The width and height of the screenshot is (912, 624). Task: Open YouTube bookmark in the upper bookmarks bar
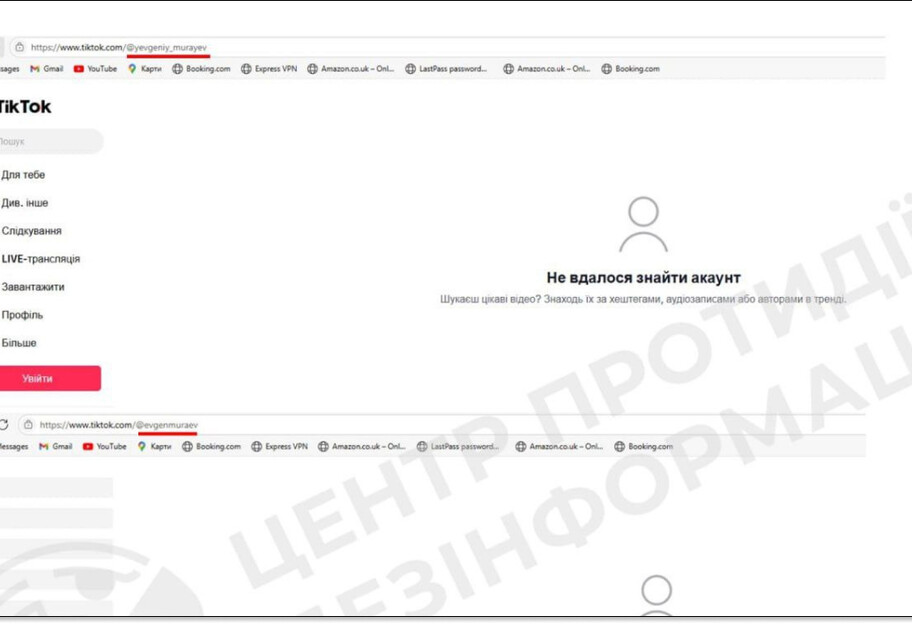click(x=95, y=69)
